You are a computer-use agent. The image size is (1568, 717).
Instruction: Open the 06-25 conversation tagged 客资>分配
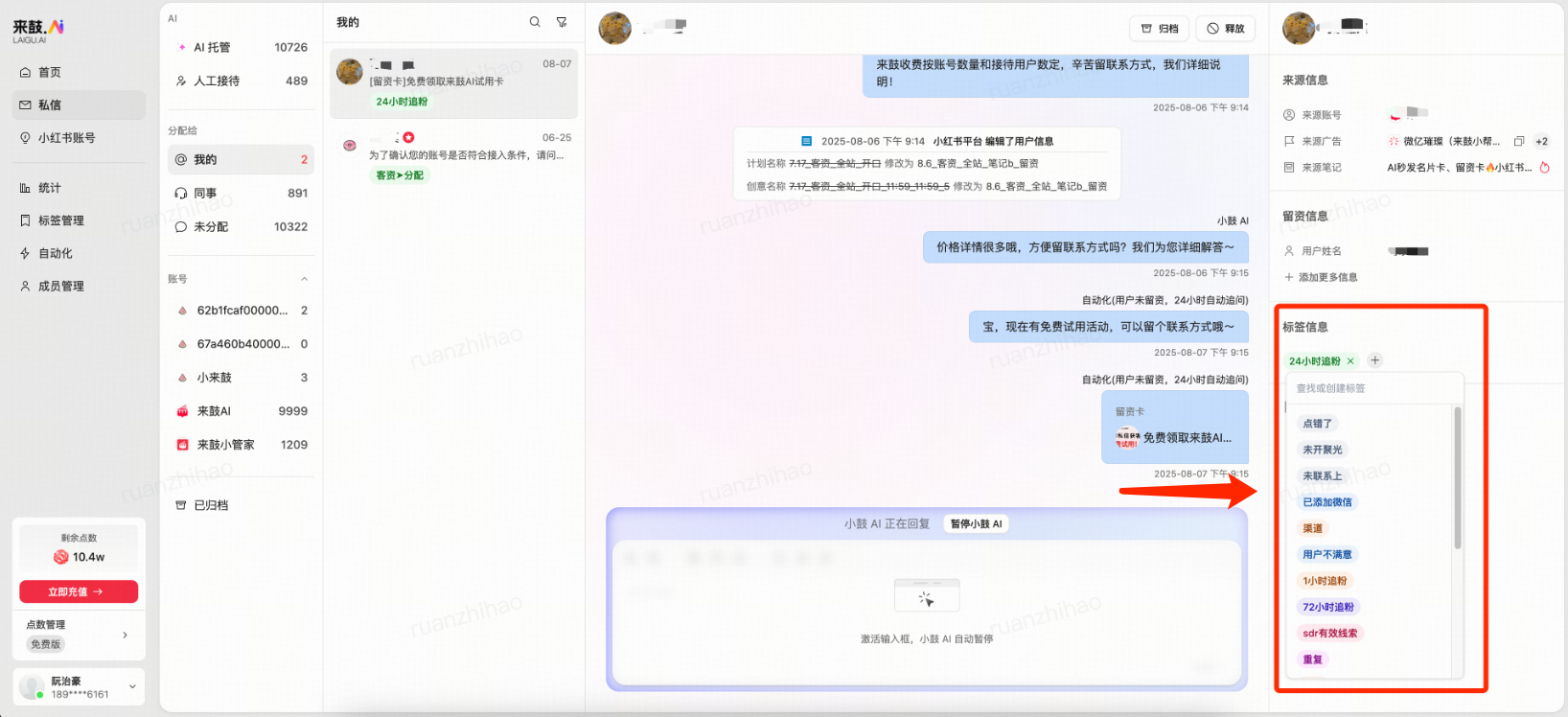click(454, 156)
